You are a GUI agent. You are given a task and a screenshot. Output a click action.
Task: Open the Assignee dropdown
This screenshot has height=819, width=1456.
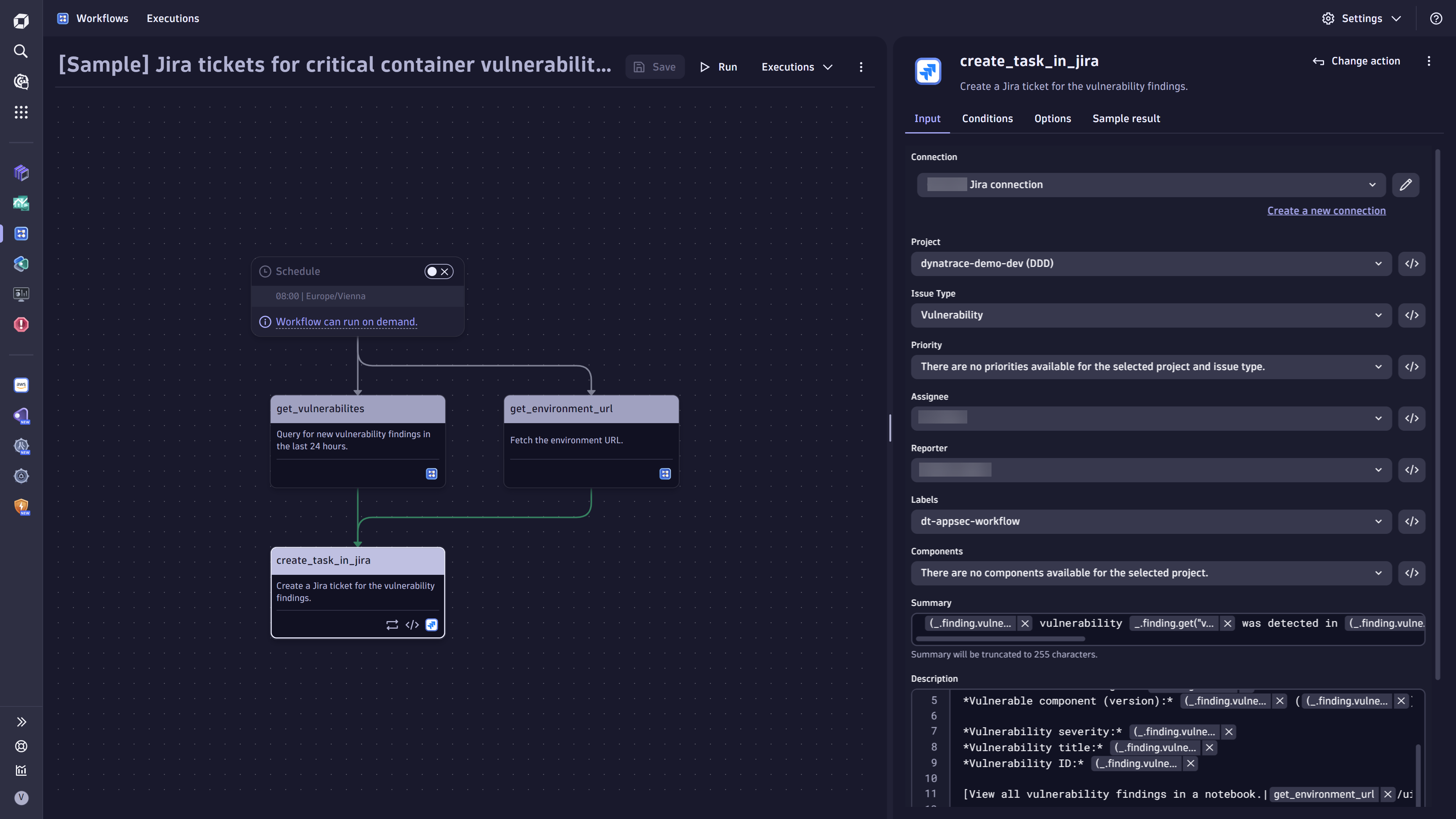(x=1151, y=418)
